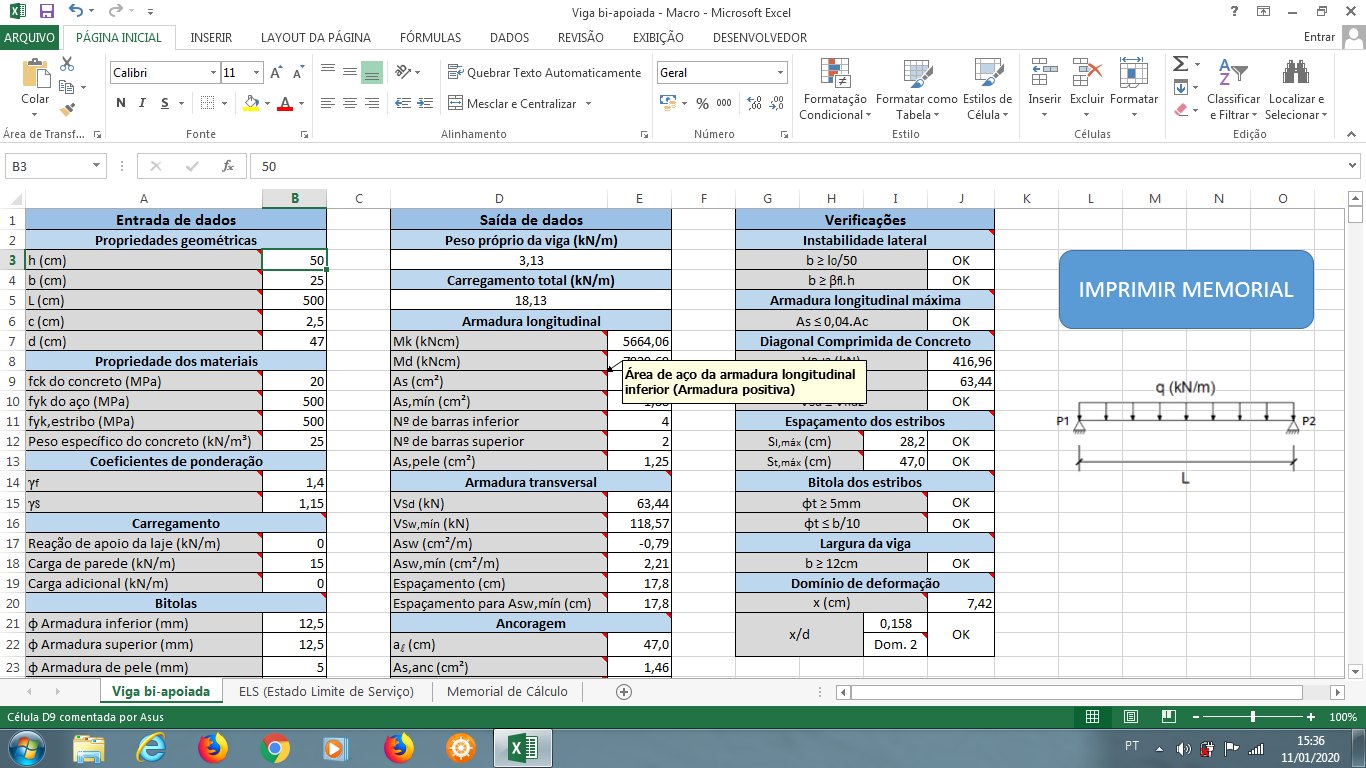Copy the selection using the Copy icon
This screenshot has height=768, width=1366.
pyautogui.click(x=67, y=86)
